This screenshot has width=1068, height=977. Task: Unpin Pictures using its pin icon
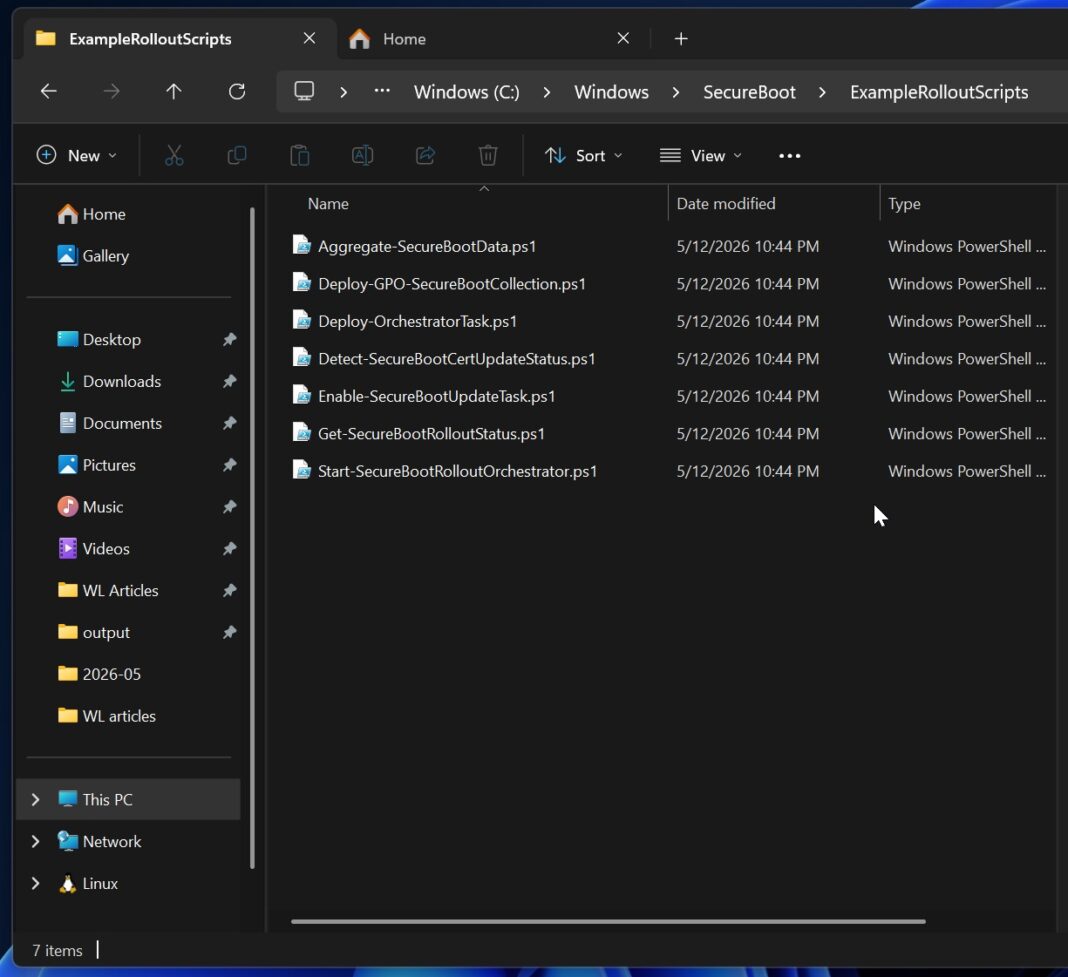[230, 465]
